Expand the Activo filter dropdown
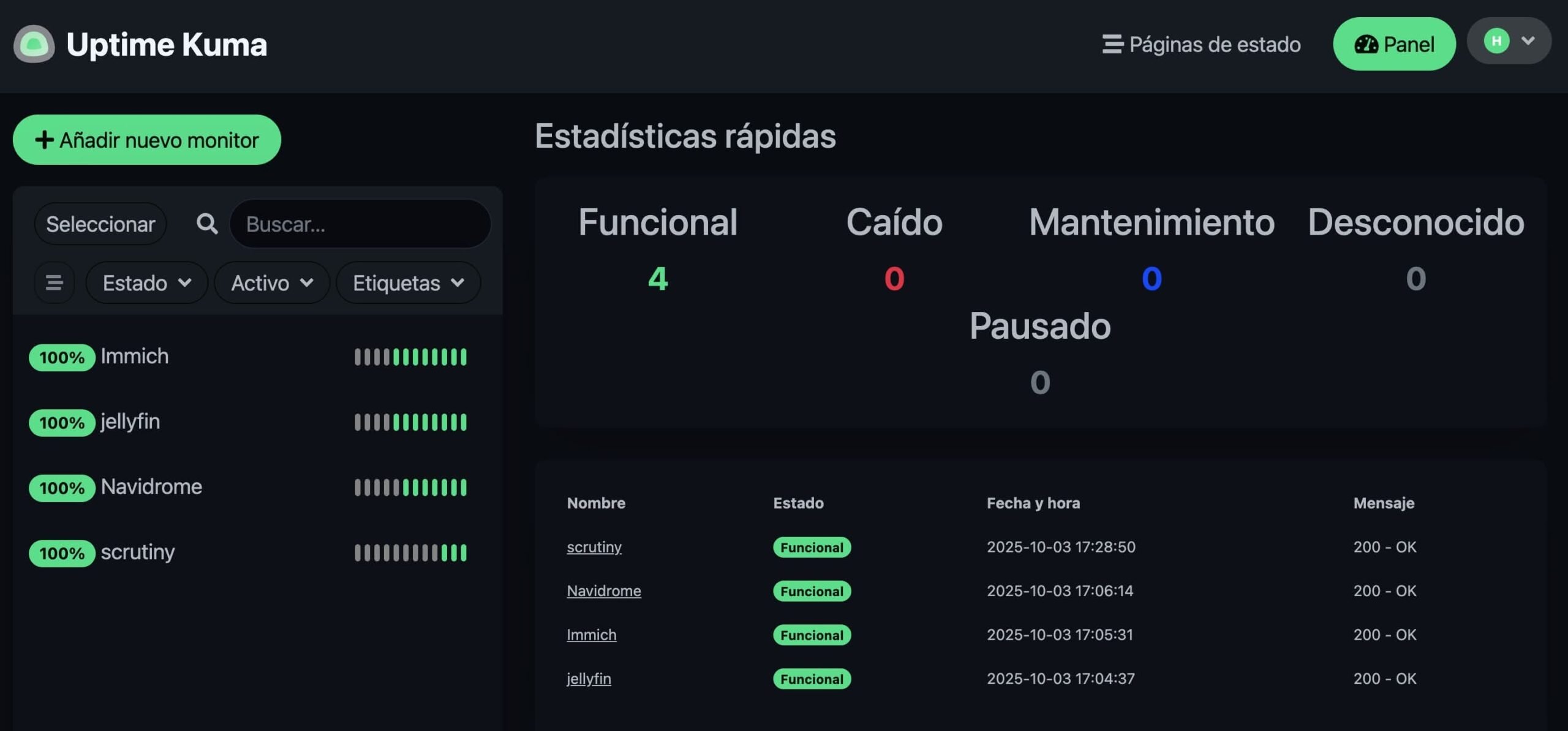The image size is (1568, 731). (272, 282)
